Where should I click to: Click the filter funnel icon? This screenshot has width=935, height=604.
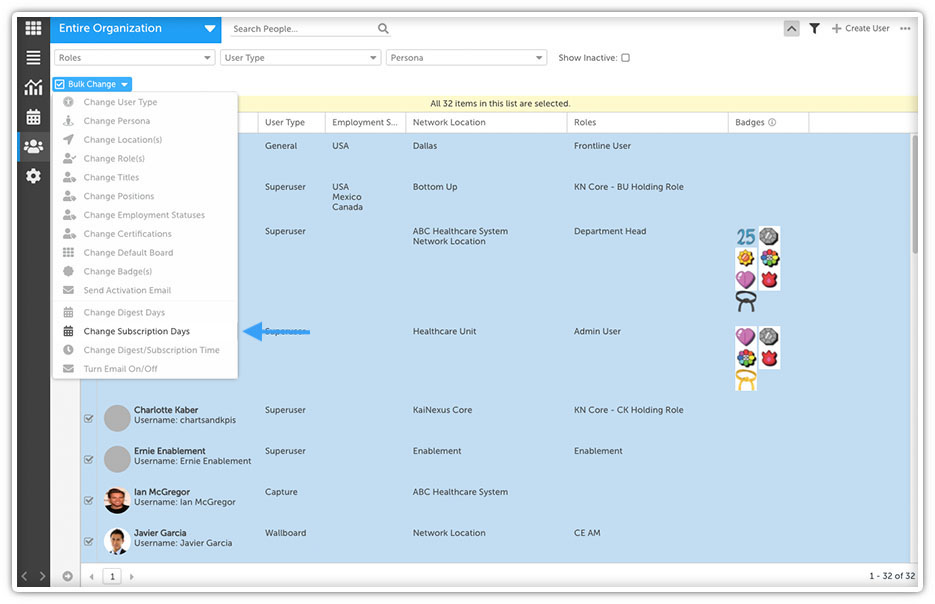point(814,29)
